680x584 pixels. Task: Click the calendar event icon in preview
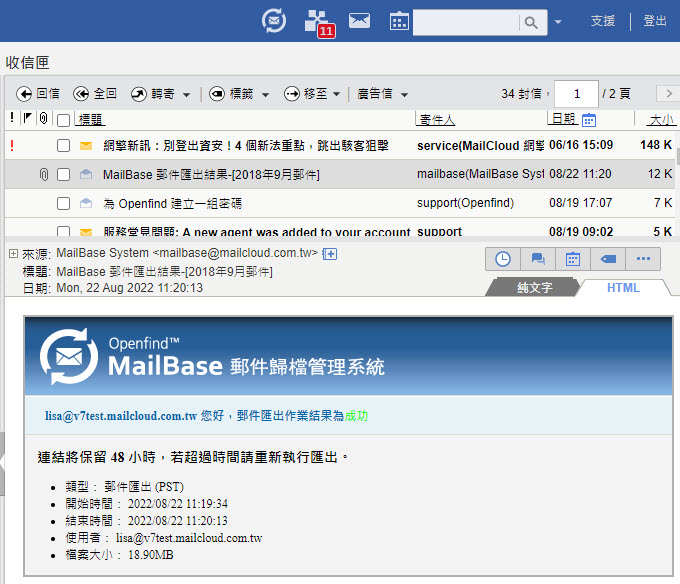pyautogui.click(x=573, y=259)
